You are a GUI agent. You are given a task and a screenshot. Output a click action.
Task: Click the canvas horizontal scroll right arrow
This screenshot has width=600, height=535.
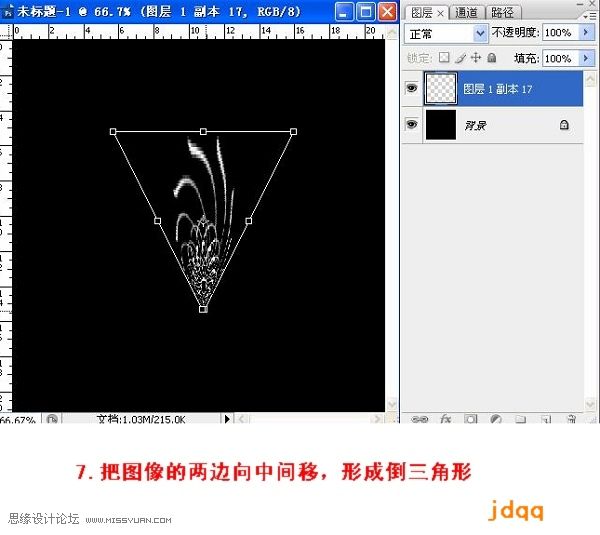coord(377,419)
